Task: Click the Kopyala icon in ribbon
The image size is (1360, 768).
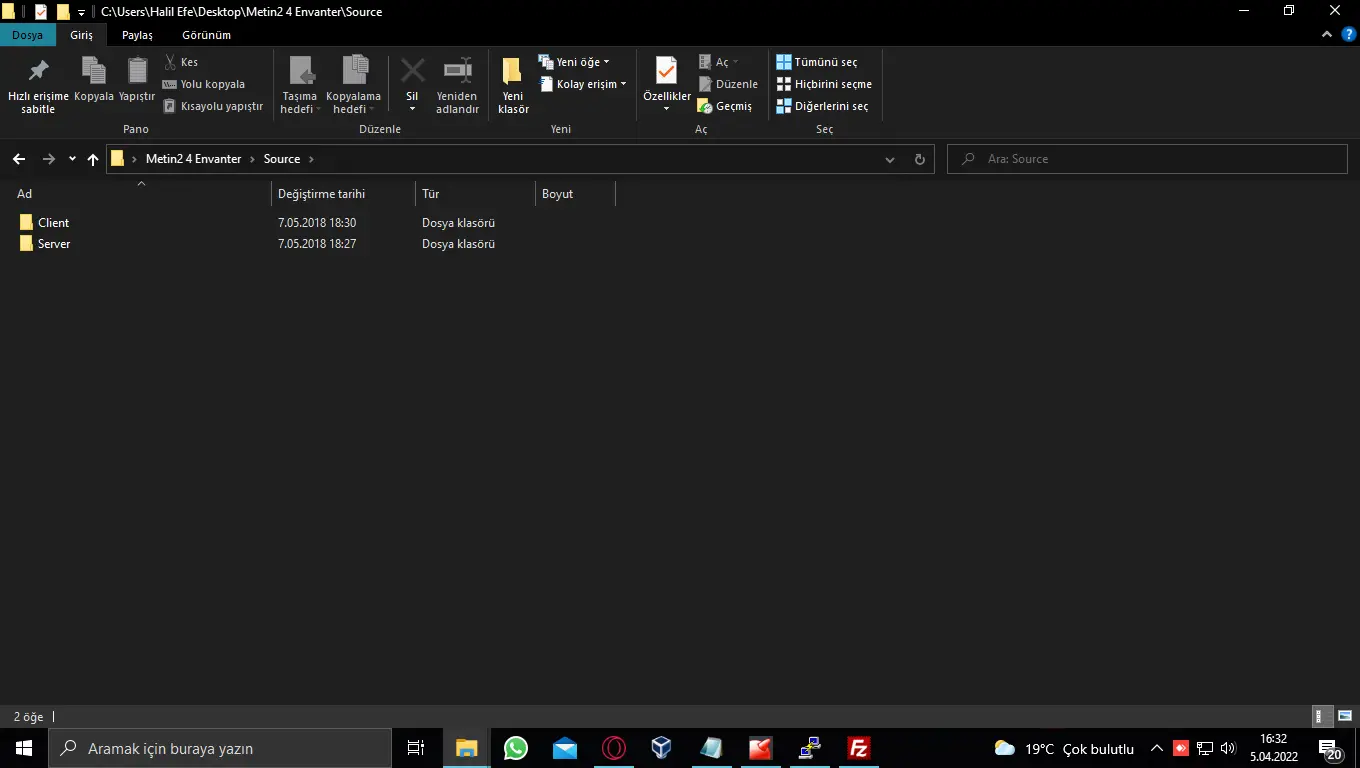Action: pyautogui.click(x=94, y=72)
